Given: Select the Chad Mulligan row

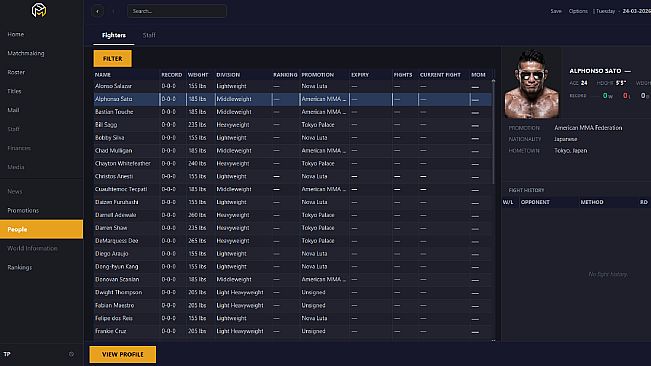Looking at the screenshot, I should (x=293, y=151).
